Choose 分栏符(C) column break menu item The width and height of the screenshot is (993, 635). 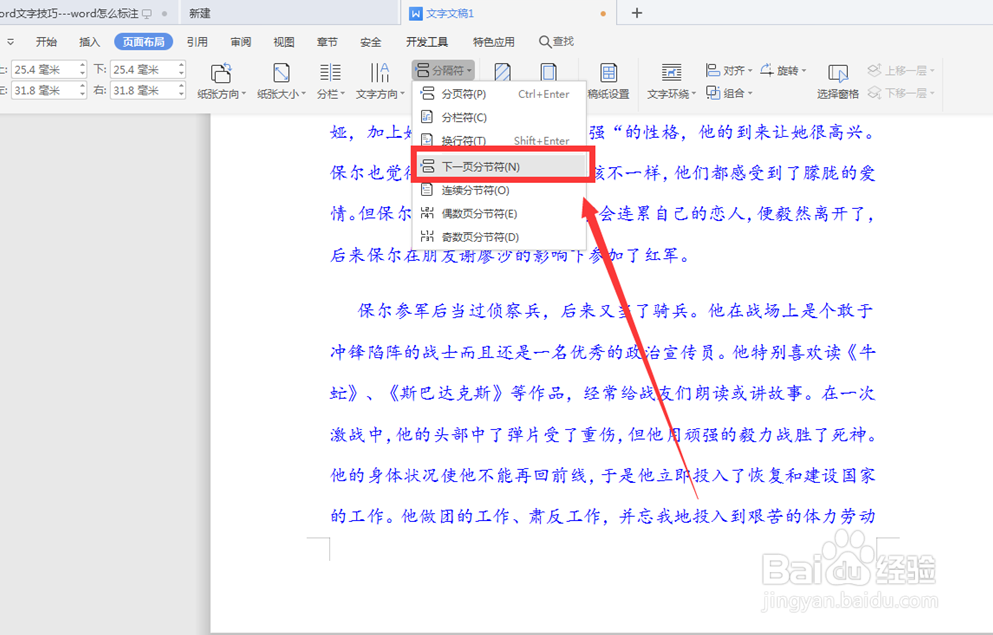pos(498,117)
